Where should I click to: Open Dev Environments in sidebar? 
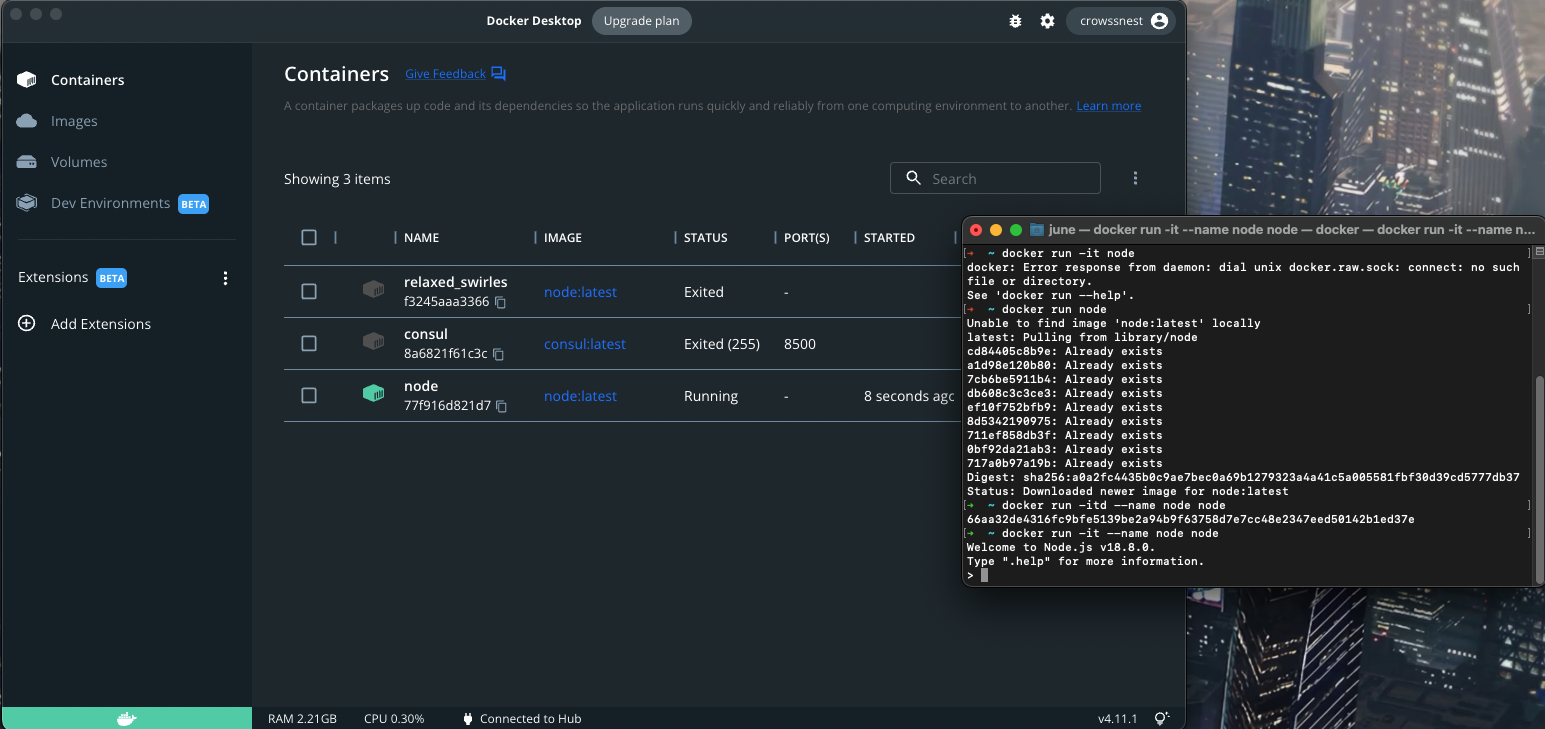tap(110, 203)
